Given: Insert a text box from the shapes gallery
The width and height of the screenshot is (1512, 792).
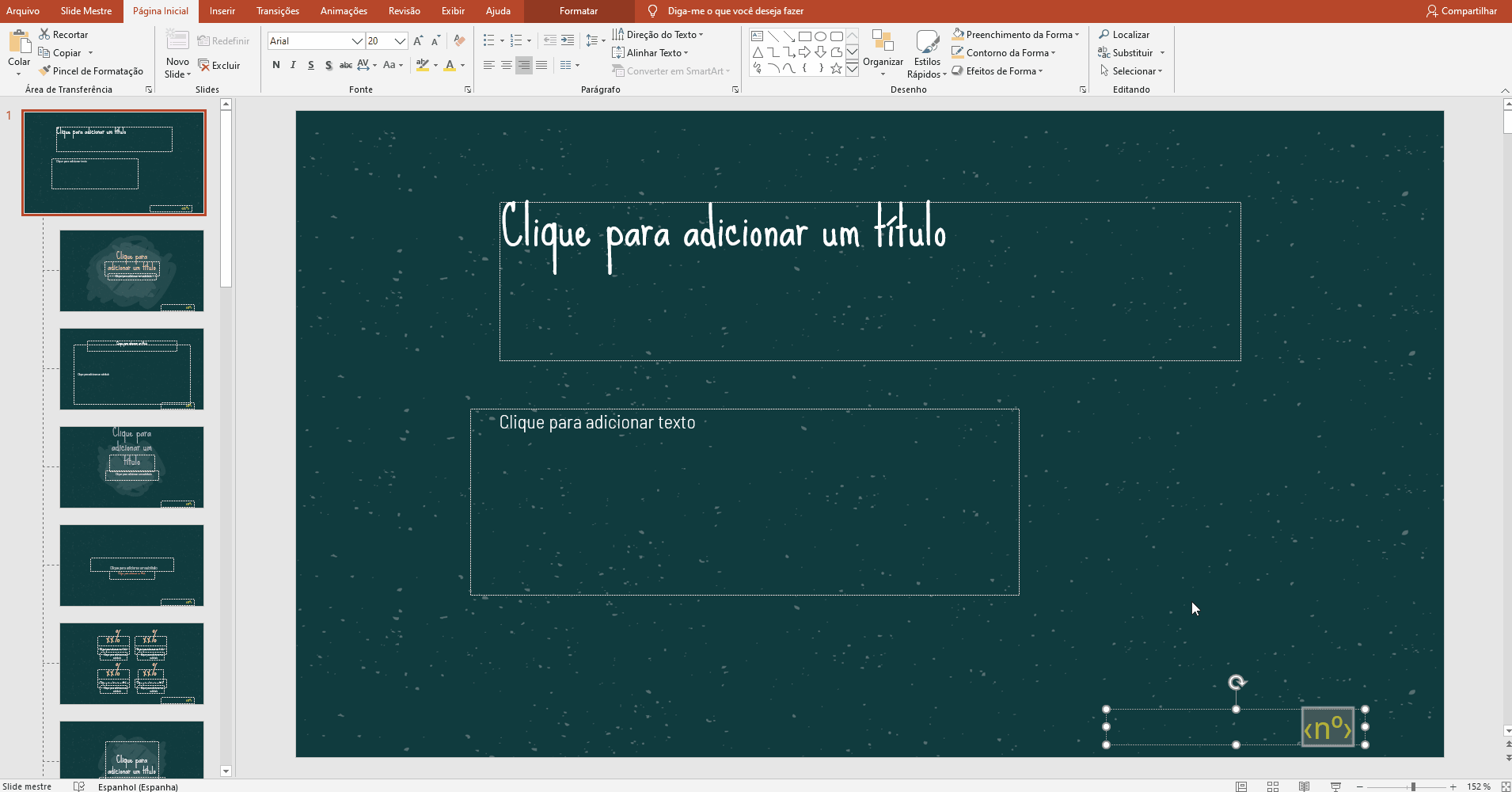Looking at the screenshot, I should (x=758, y=36).
